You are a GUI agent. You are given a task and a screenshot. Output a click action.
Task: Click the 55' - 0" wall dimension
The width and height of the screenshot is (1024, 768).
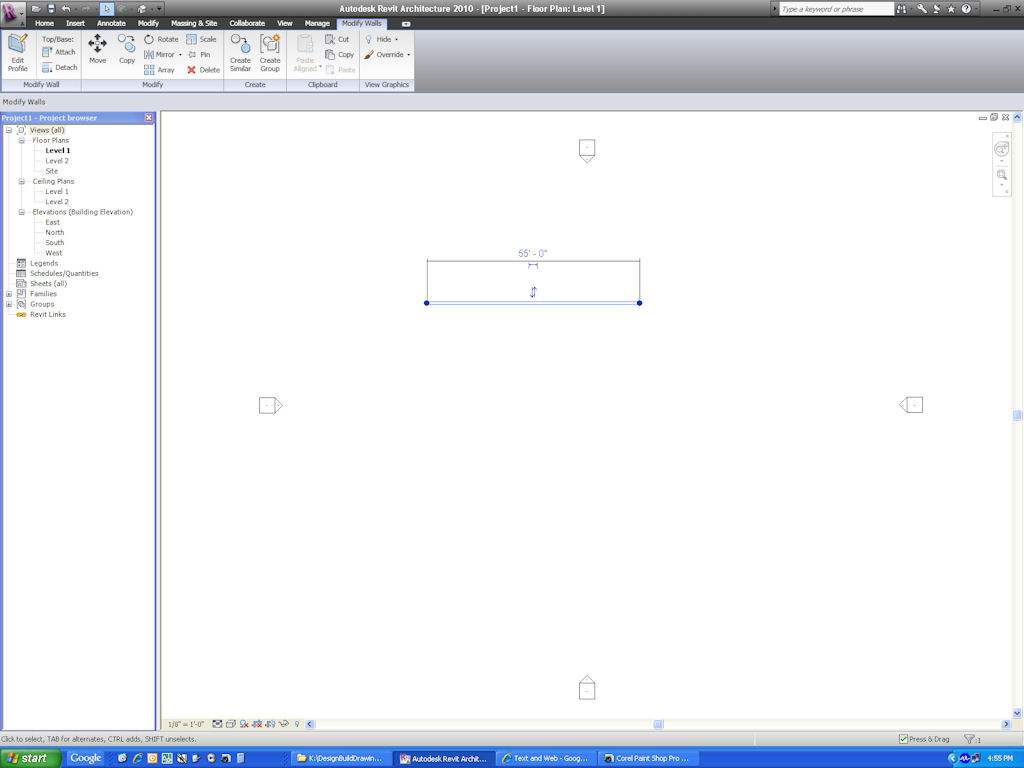533,253
